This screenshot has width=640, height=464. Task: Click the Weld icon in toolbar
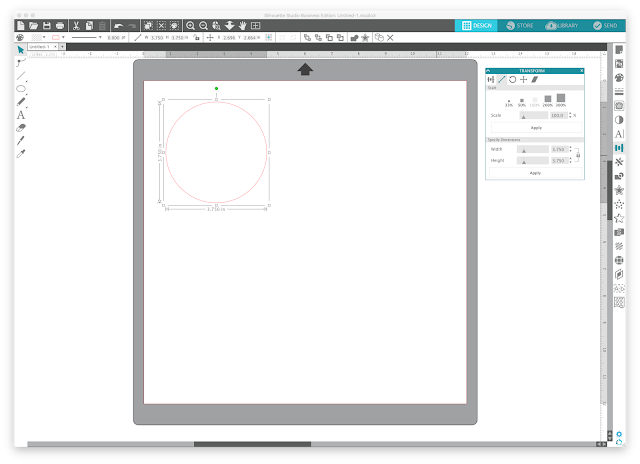pos(354,38)
